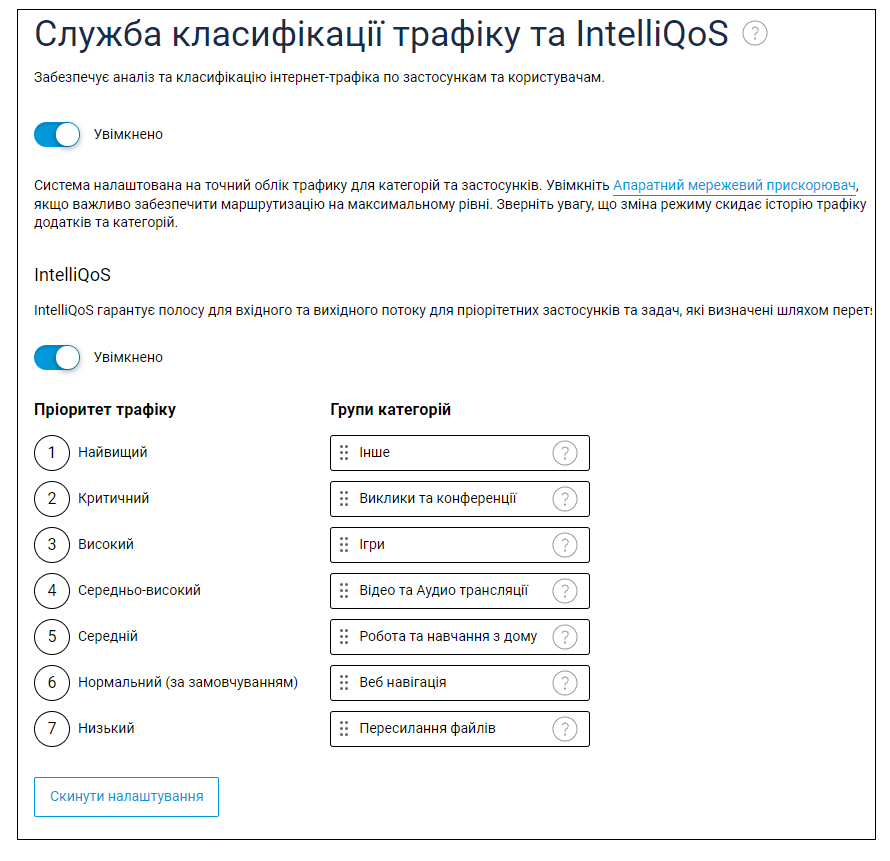The width and height of the screenshot is (890, 861).
Task: Click drag handle of Інше group
Action: point(344,452)
